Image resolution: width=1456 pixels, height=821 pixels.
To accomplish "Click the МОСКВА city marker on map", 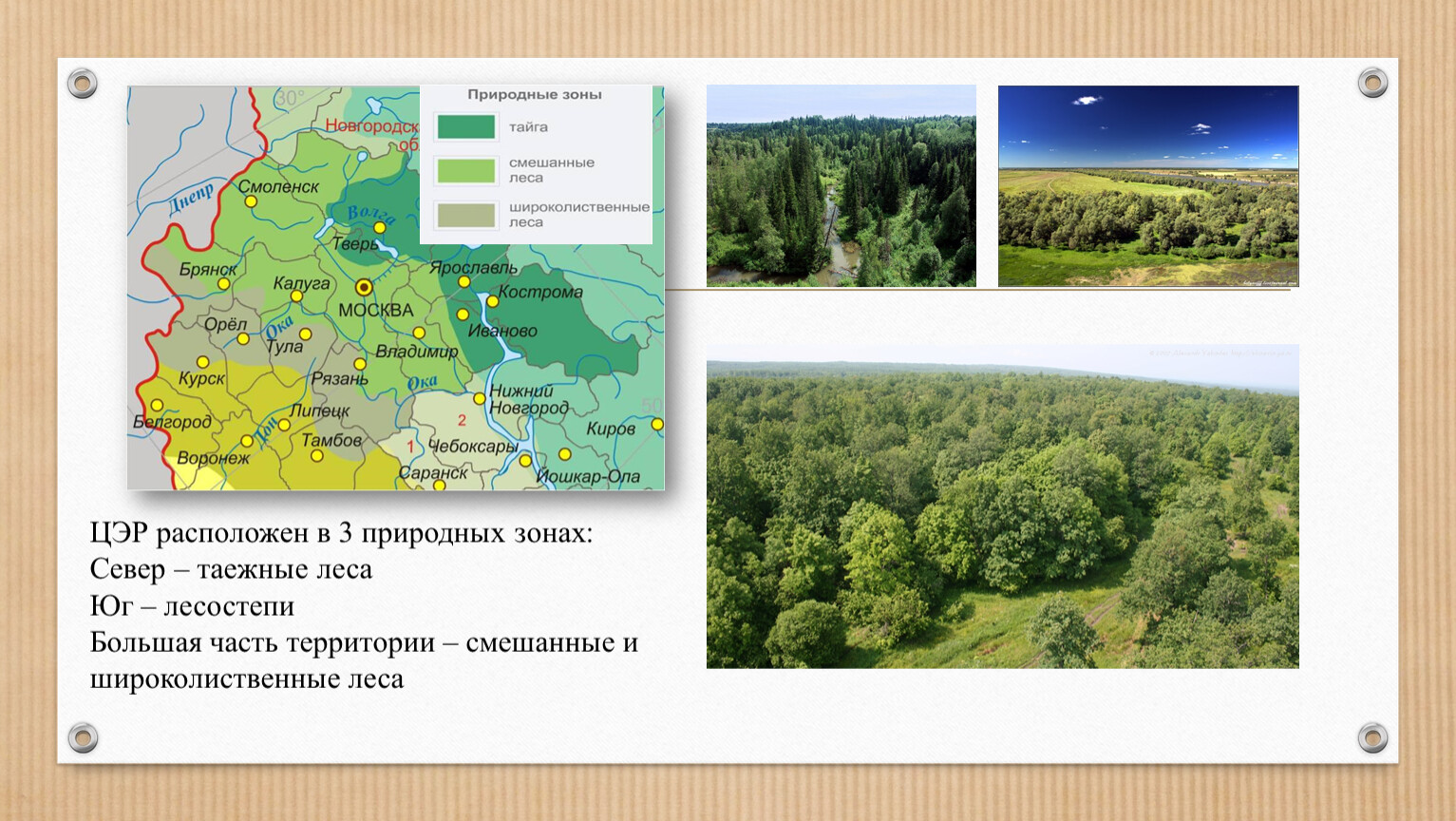I will click(x=364, y=287).
